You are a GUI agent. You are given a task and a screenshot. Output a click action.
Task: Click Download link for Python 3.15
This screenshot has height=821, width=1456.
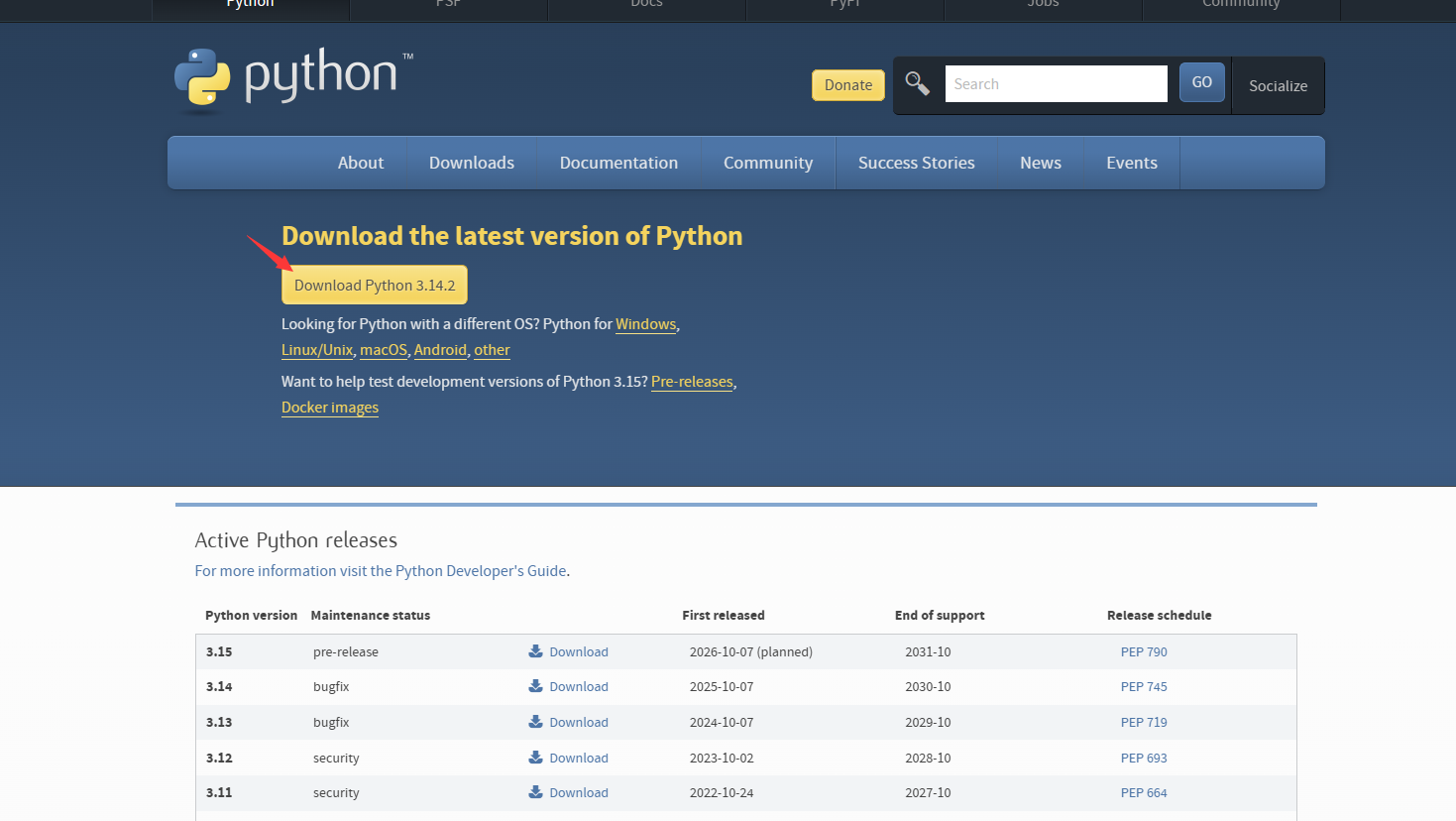point(579,651)
